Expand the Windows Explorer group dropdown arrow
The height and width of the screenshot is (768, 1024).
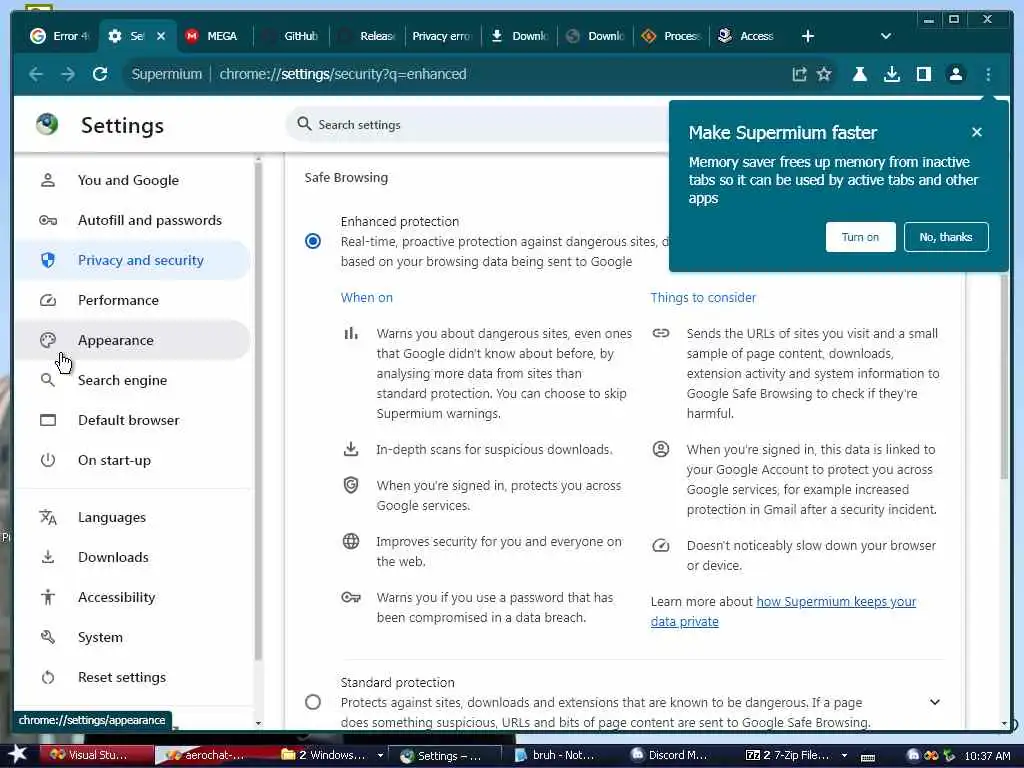click(x=380, y=756)
